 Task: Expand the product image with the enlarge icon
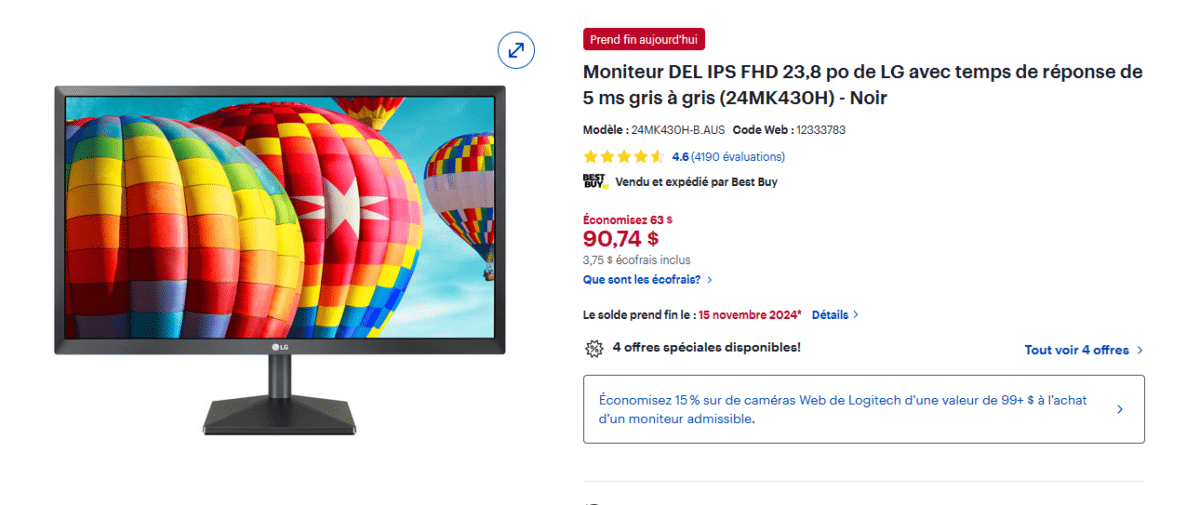[x=516, y=49]
